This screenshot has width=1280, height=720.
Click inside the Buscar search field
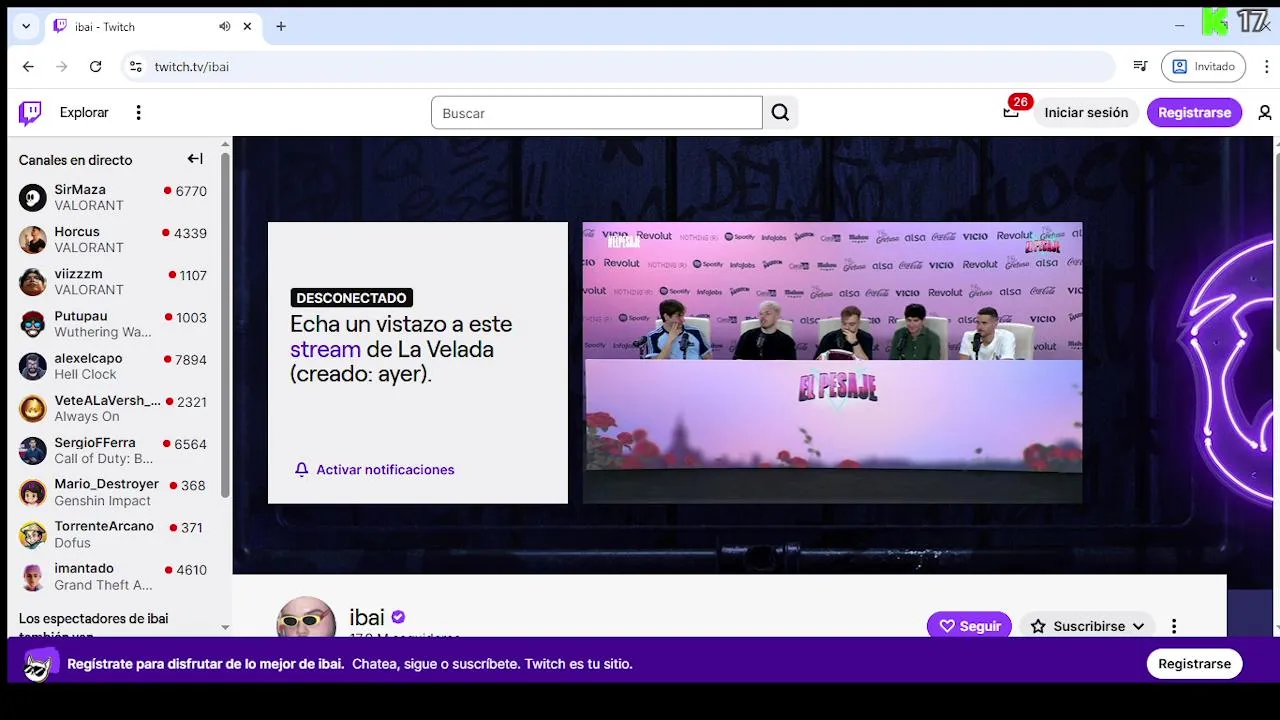(596, 113)
